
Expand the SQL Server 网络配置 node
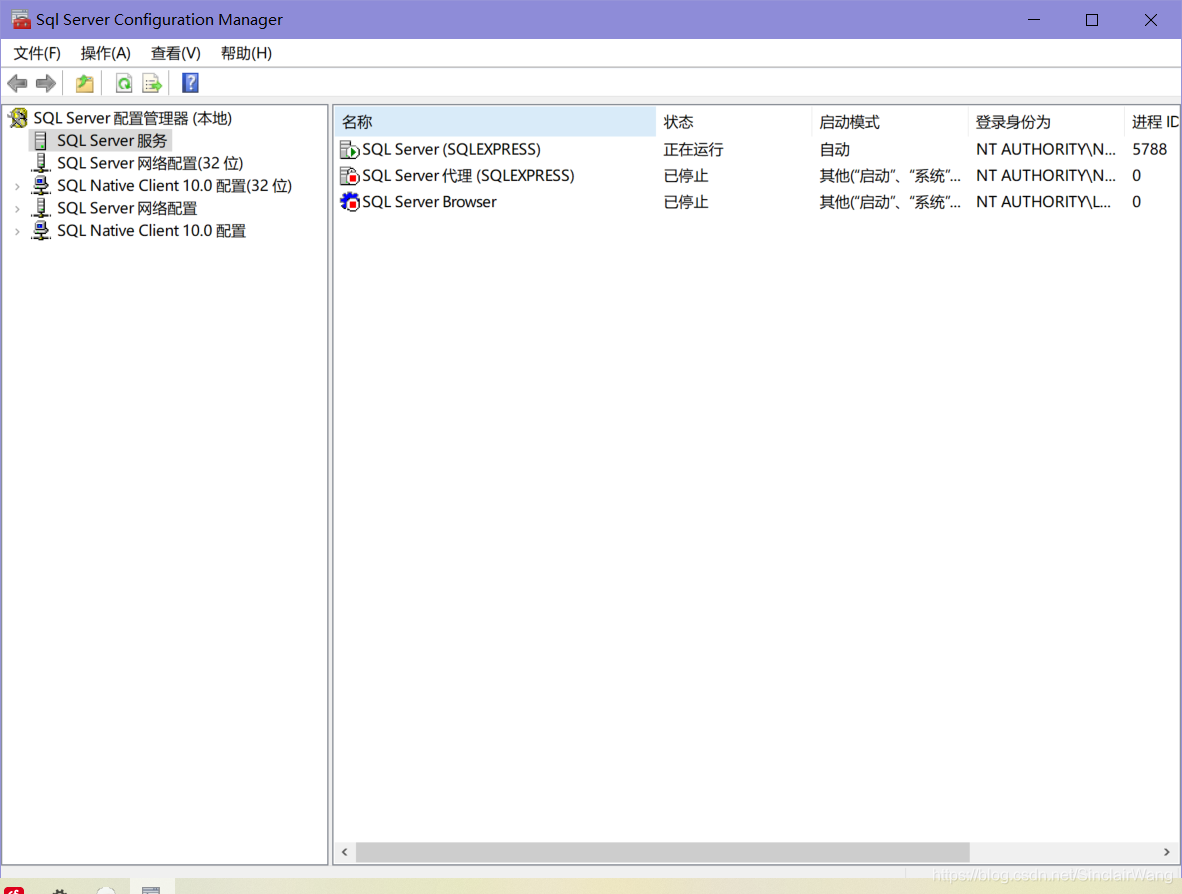[17, 209]
